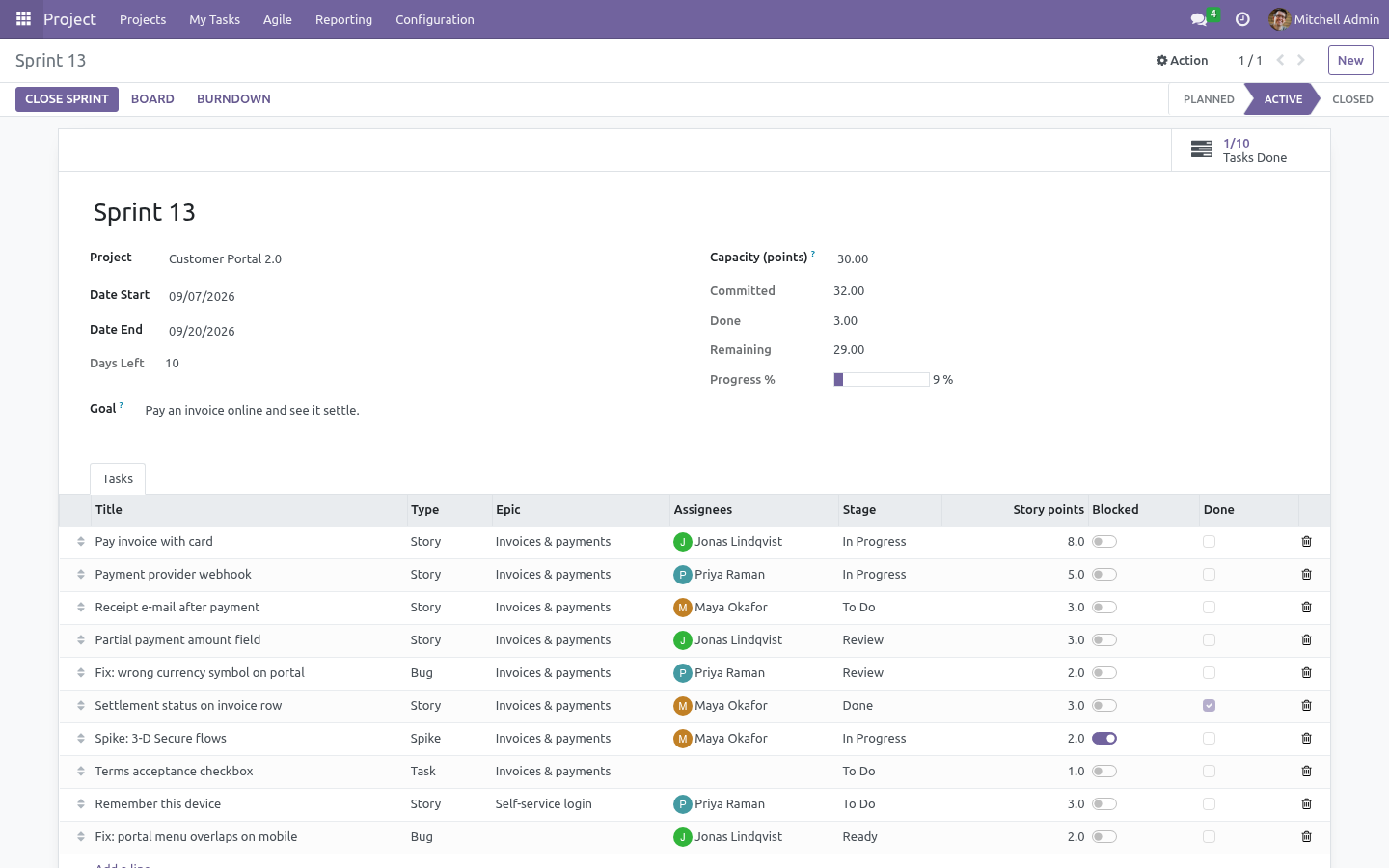Viewport: 1389px width, 868px height.
Task: Grab the reorder handle for Pay invoice with card
Action: pos(81,542)
